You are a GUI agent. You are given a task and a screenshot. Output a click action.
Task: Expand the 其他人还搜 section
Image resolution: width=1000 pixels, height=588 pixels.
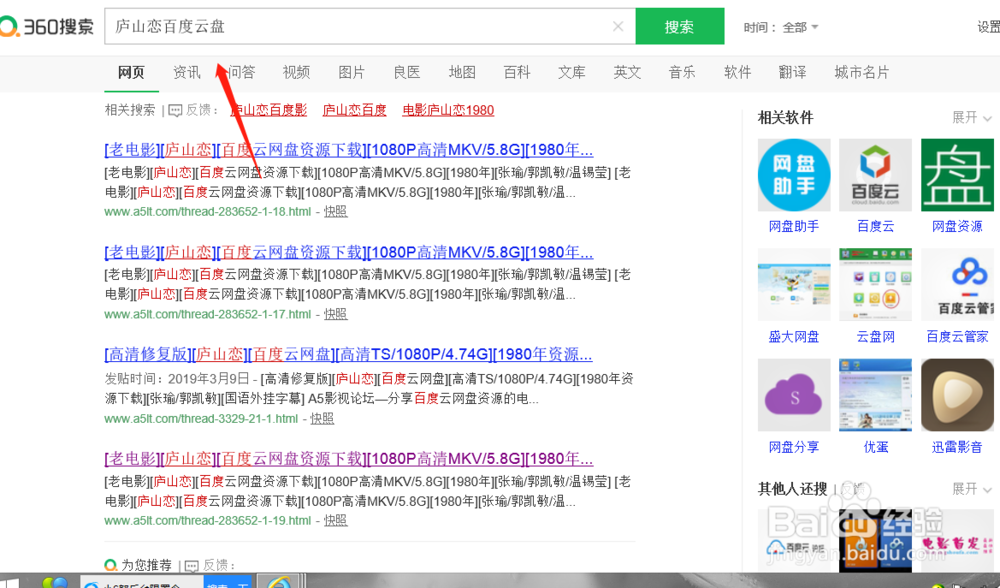[967, 489]
